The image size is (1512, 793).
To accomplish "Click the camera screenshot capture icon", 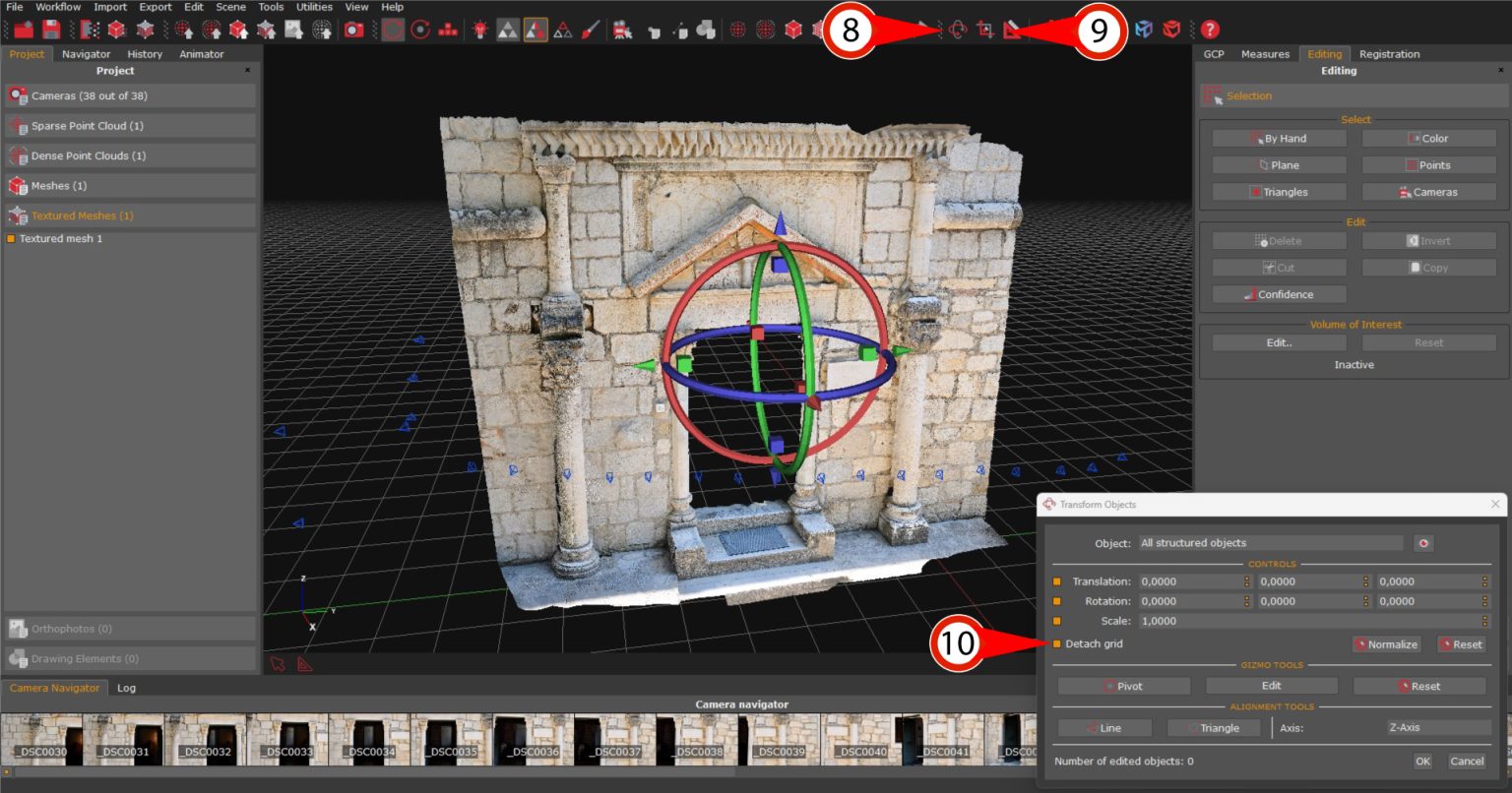I will click(352, 30).
